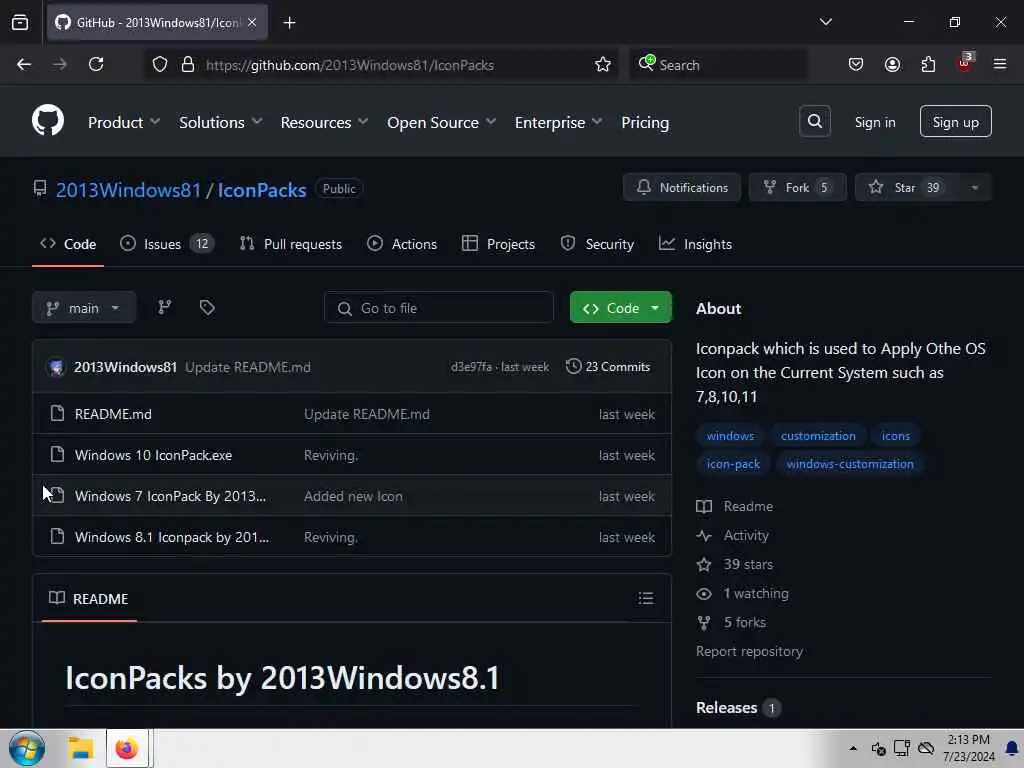Click the GitHub Octocat logo
This screenshot has width=1024, height=768.
[x=48, y=121]
